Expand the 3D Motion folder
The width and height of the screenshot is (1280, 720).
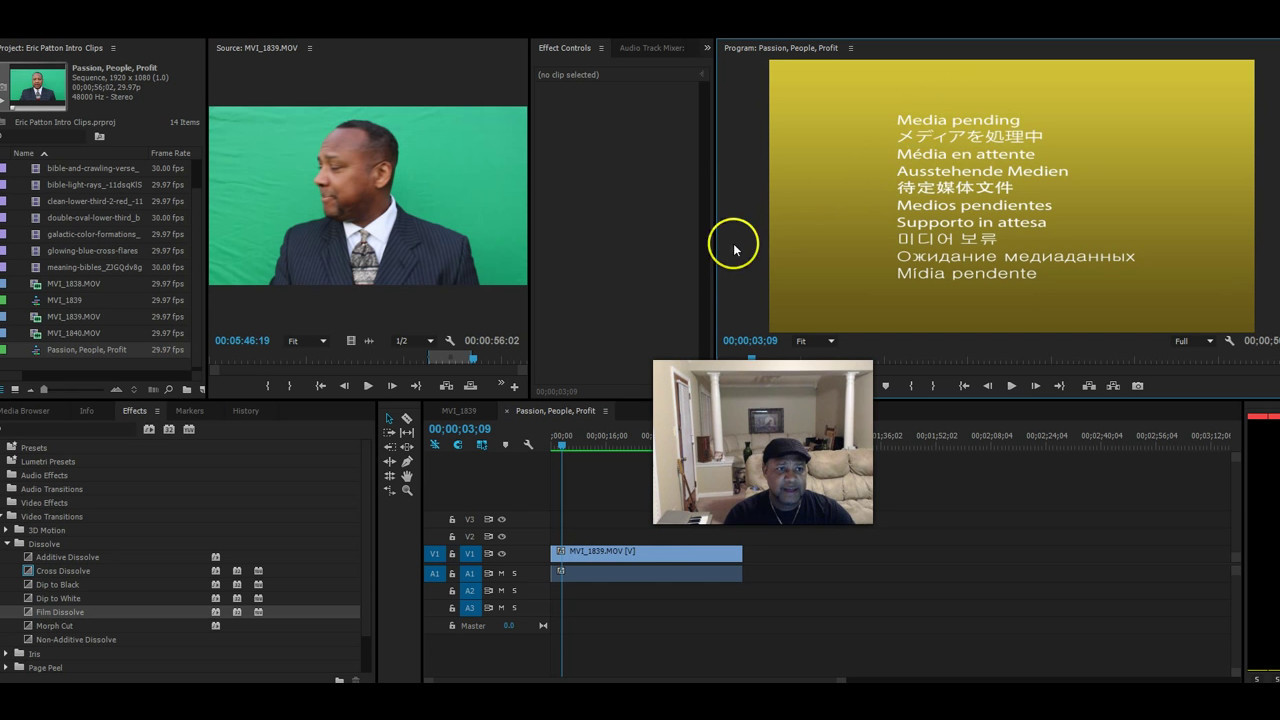pos(7,530)
